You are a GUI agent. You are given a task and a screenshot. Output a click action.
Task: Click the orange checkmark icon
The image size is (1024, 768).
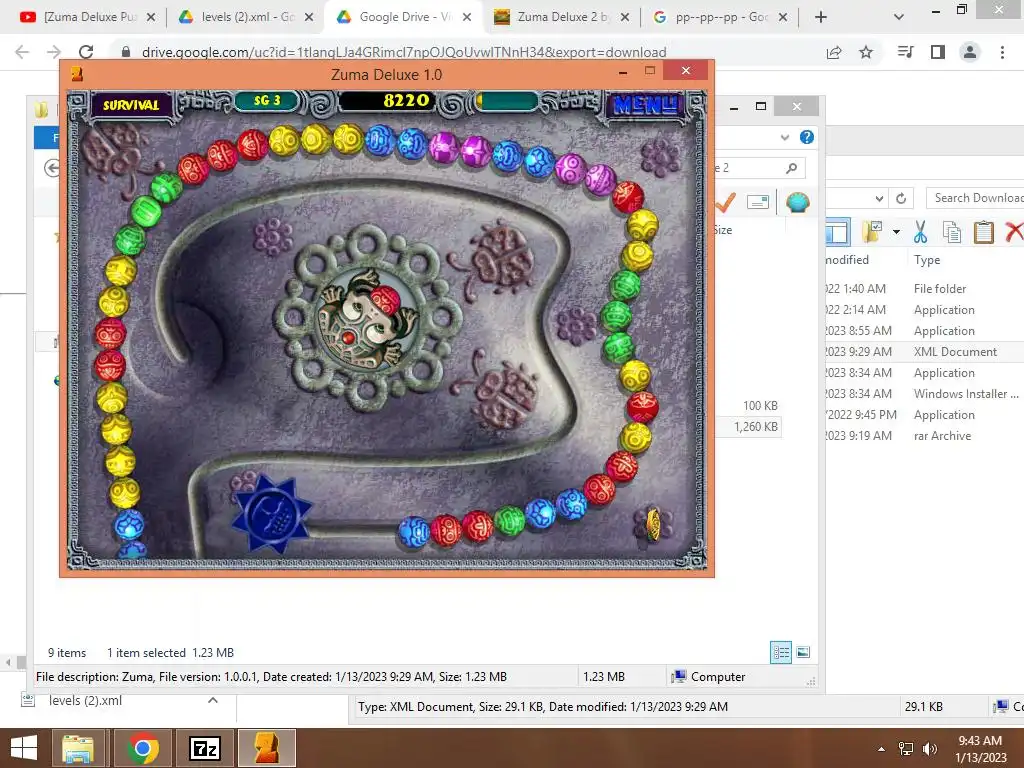[x=726, y=202]
